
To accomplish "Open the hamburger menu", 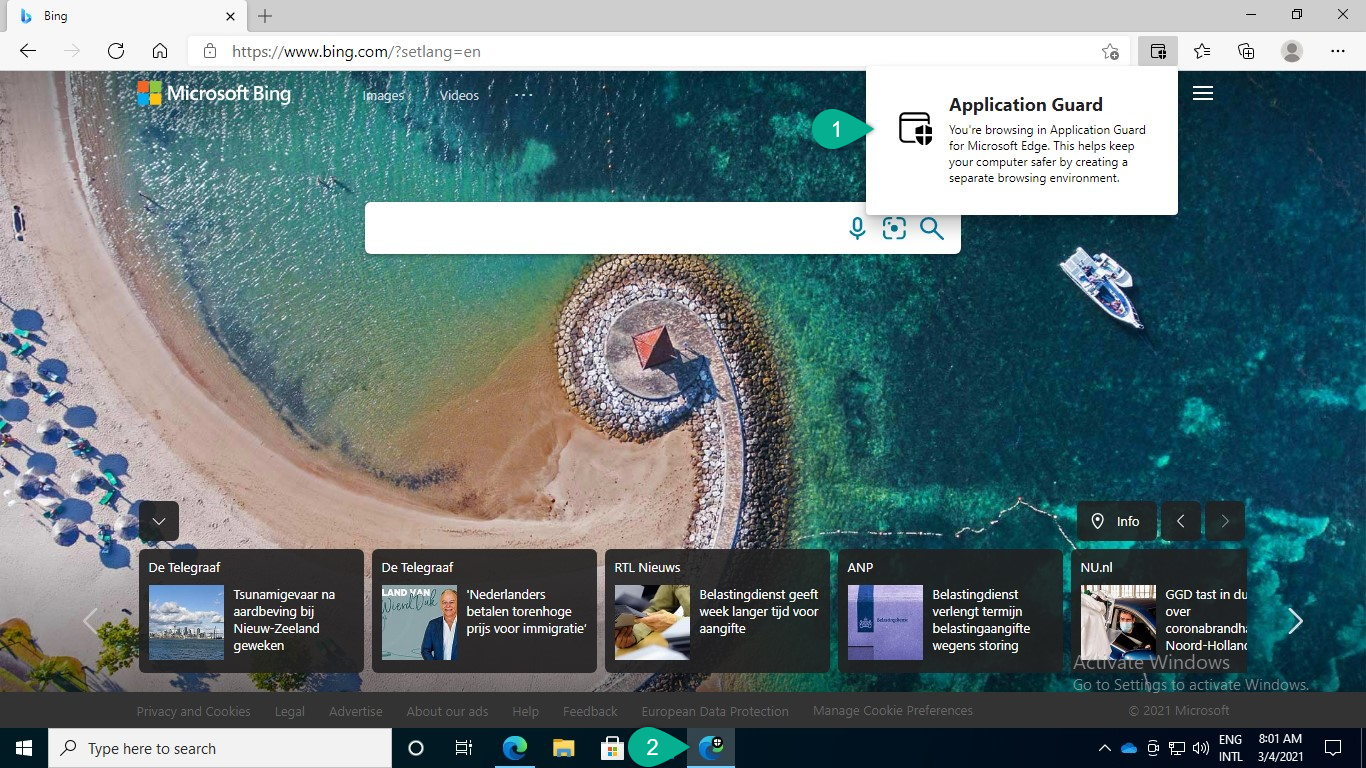I will pos(1202,93).
